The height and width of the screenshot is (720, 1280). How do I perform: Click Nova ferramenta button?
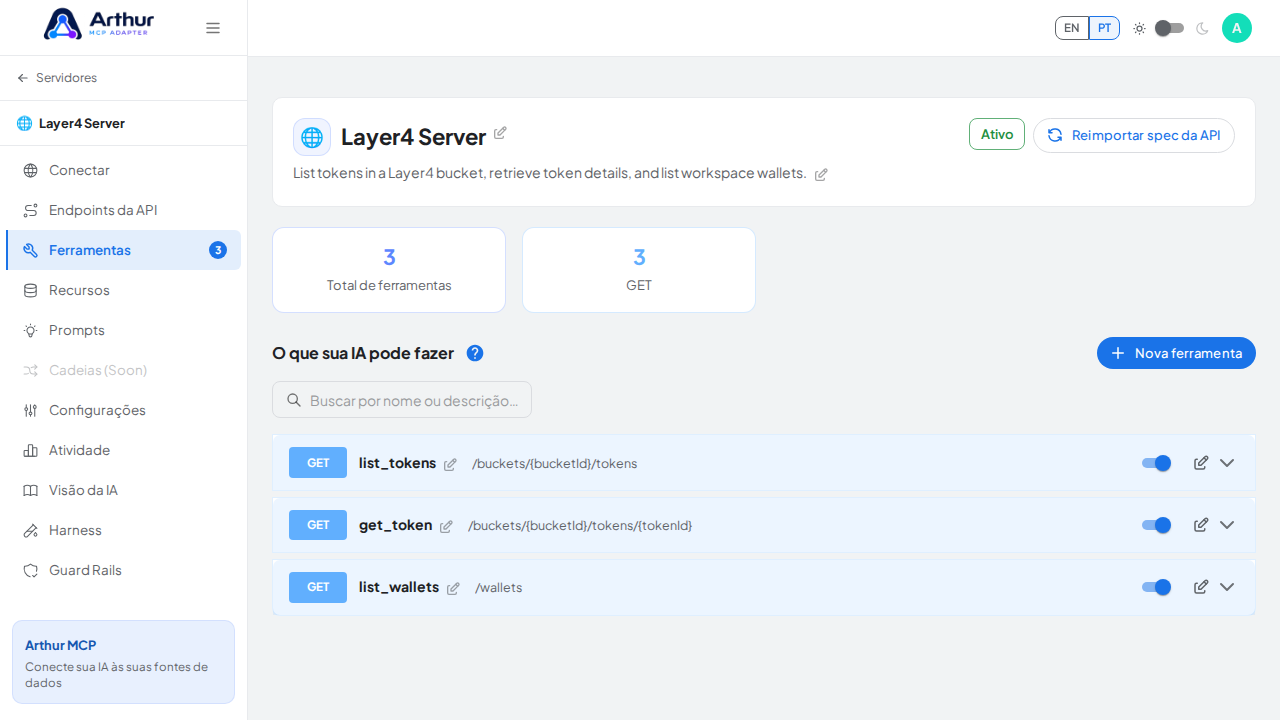coord(1176,353)
